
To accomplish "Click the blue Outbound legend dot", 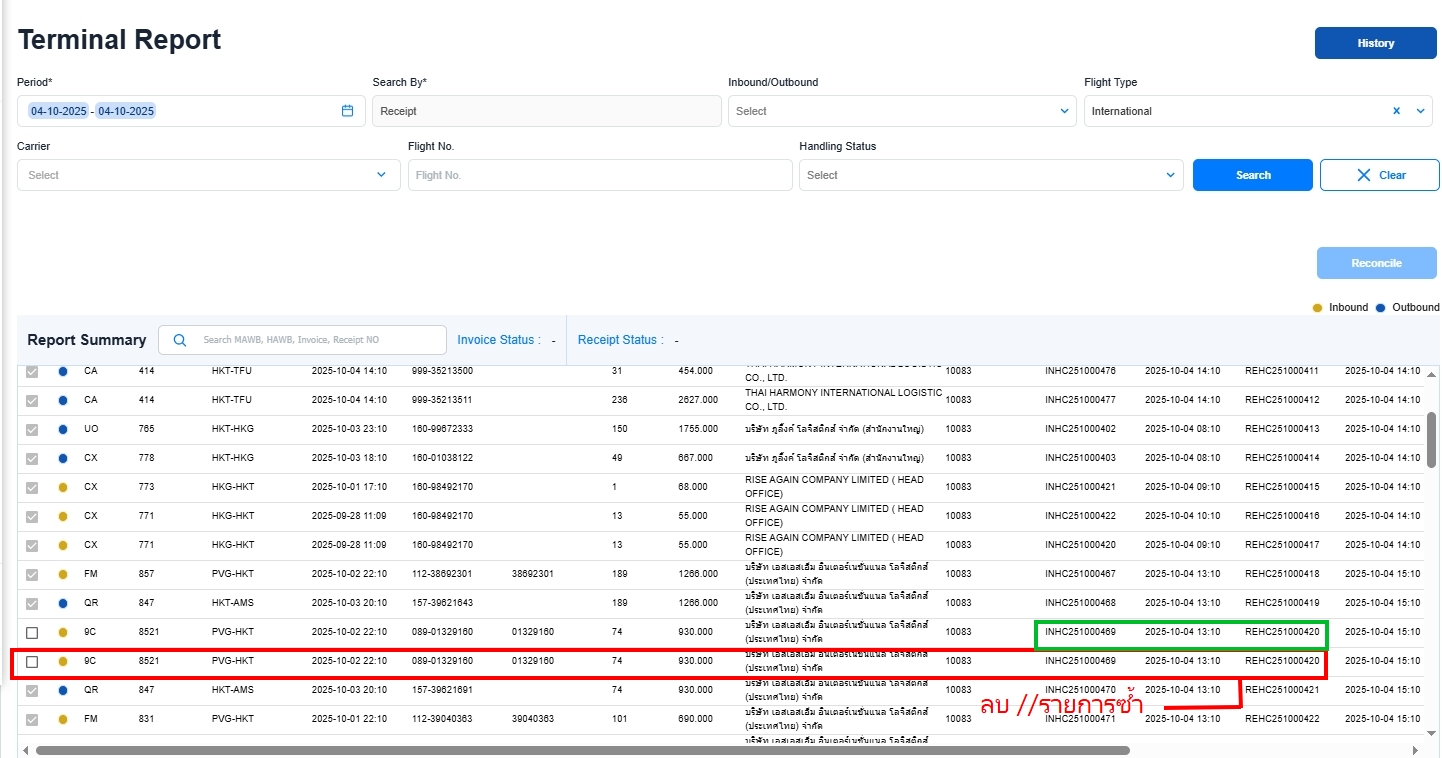I will tap(1380, 308).
